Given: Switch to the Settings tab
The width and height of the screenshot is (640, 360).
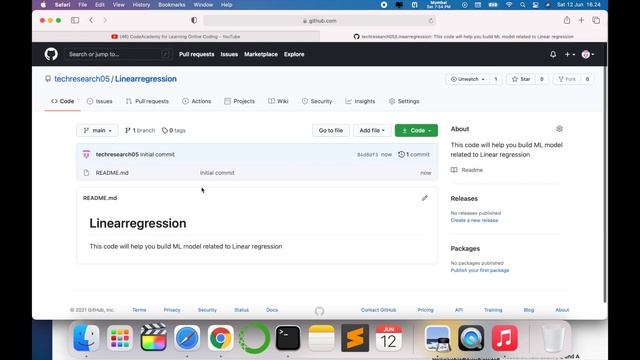Looking at the screenshot, I should pos(404,101).
